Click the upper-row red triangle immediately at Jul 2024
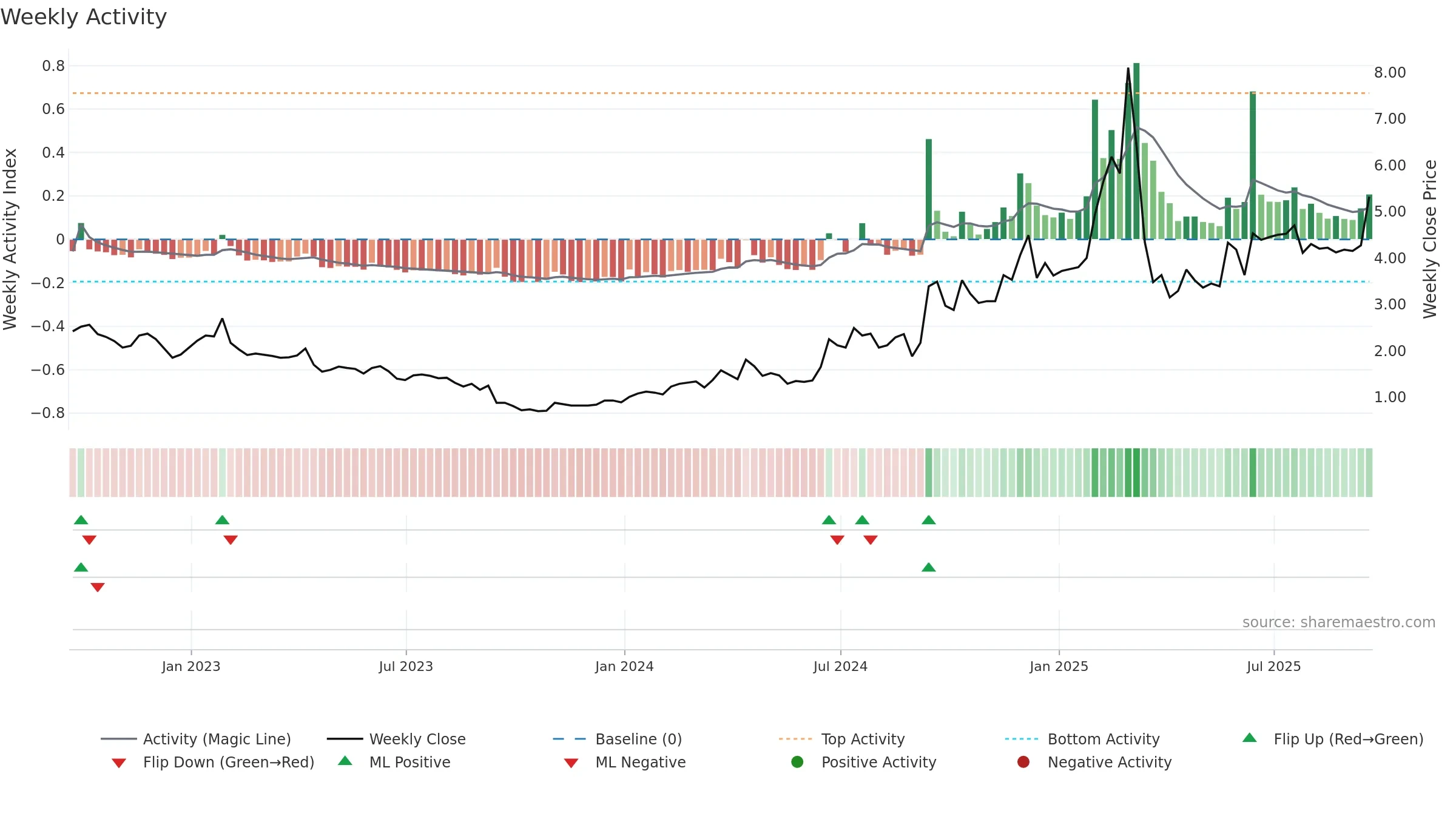Image resolution: width=1456 pixels, height=819 pixels. click(x=837, y=540)
